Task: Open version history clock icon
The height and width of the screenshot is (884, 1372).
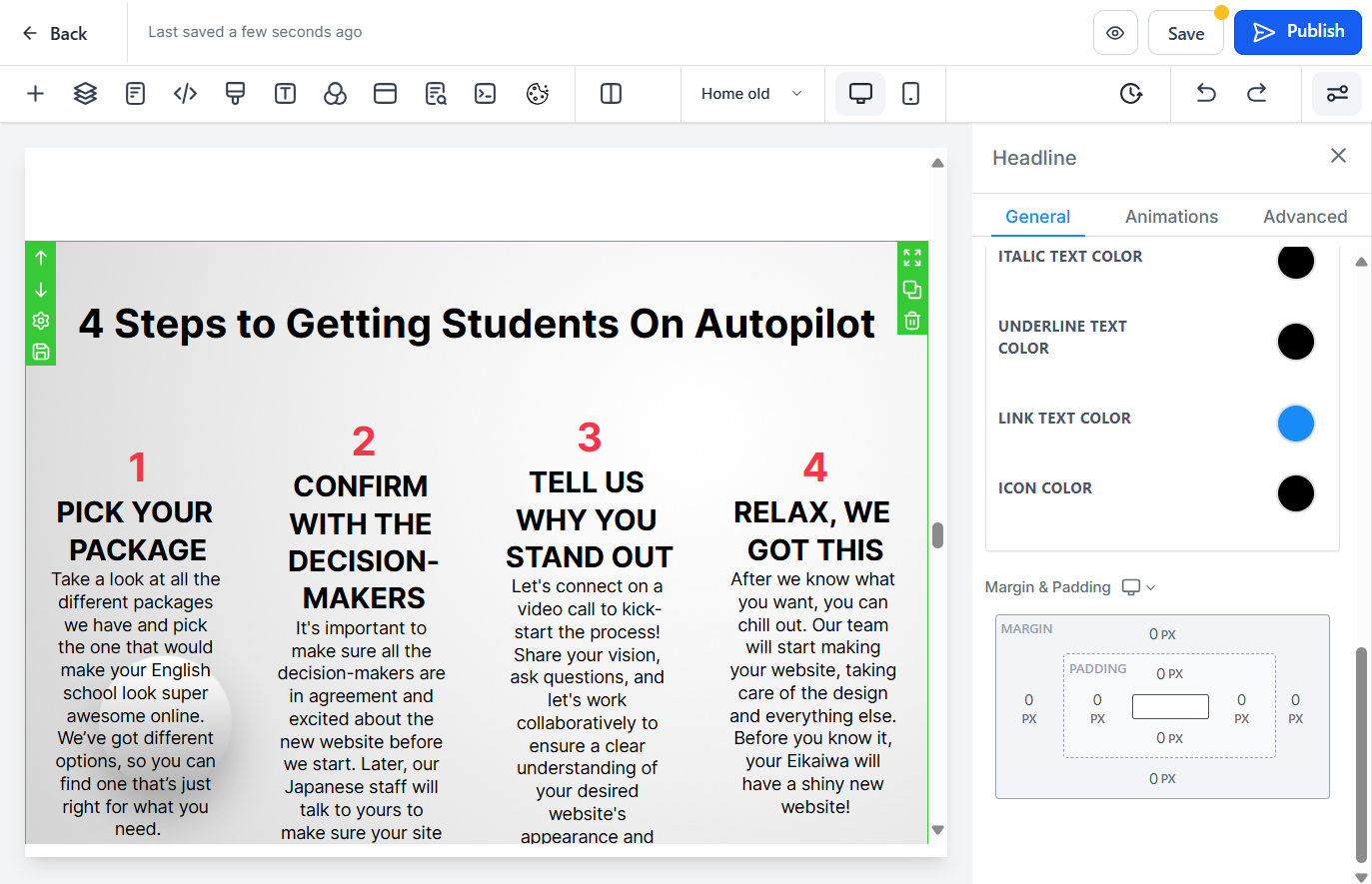Action: [x=1131, y=94]
